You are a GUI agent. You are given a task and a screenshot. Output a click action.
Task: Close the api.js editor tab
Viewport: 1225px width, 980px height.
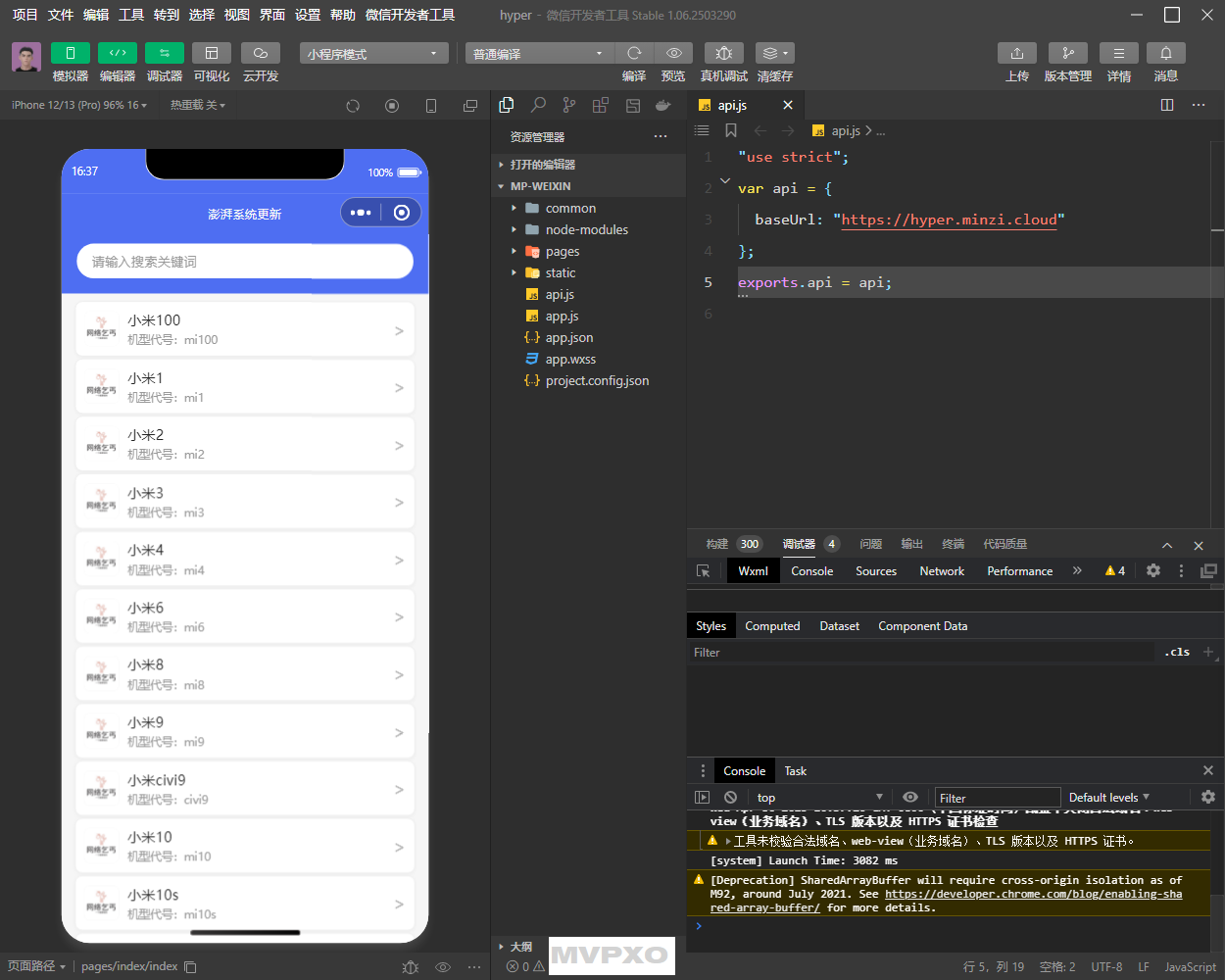788,105
